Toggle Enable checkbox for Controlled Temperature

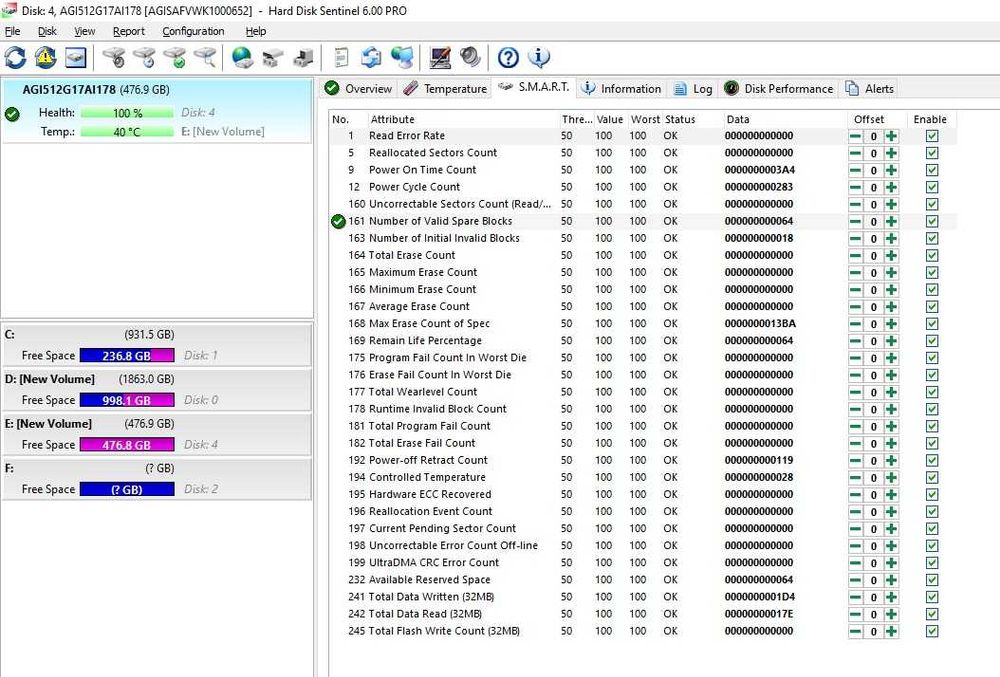click(x=932, y=477)
